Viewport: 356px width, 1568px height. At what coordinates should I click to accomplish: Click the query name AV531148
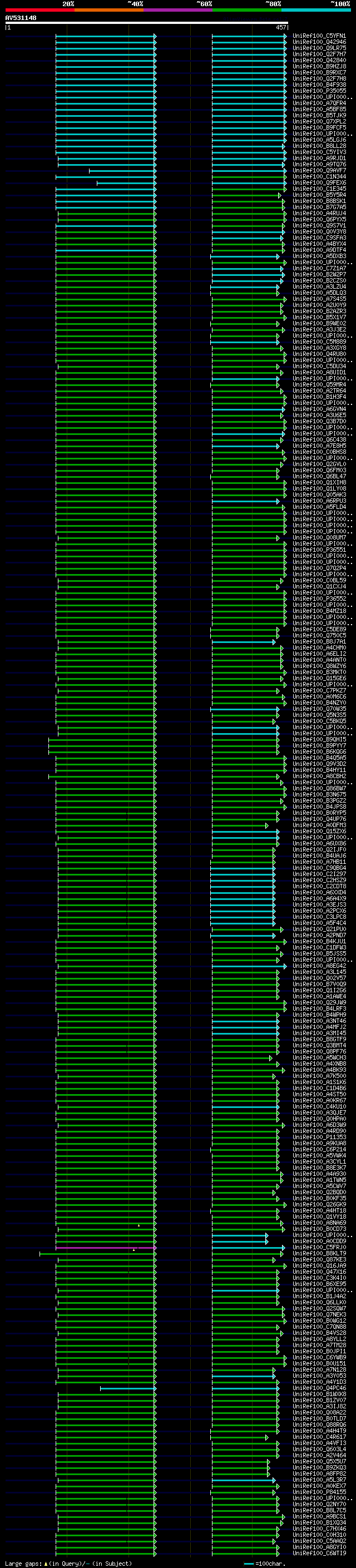[21, 18]
